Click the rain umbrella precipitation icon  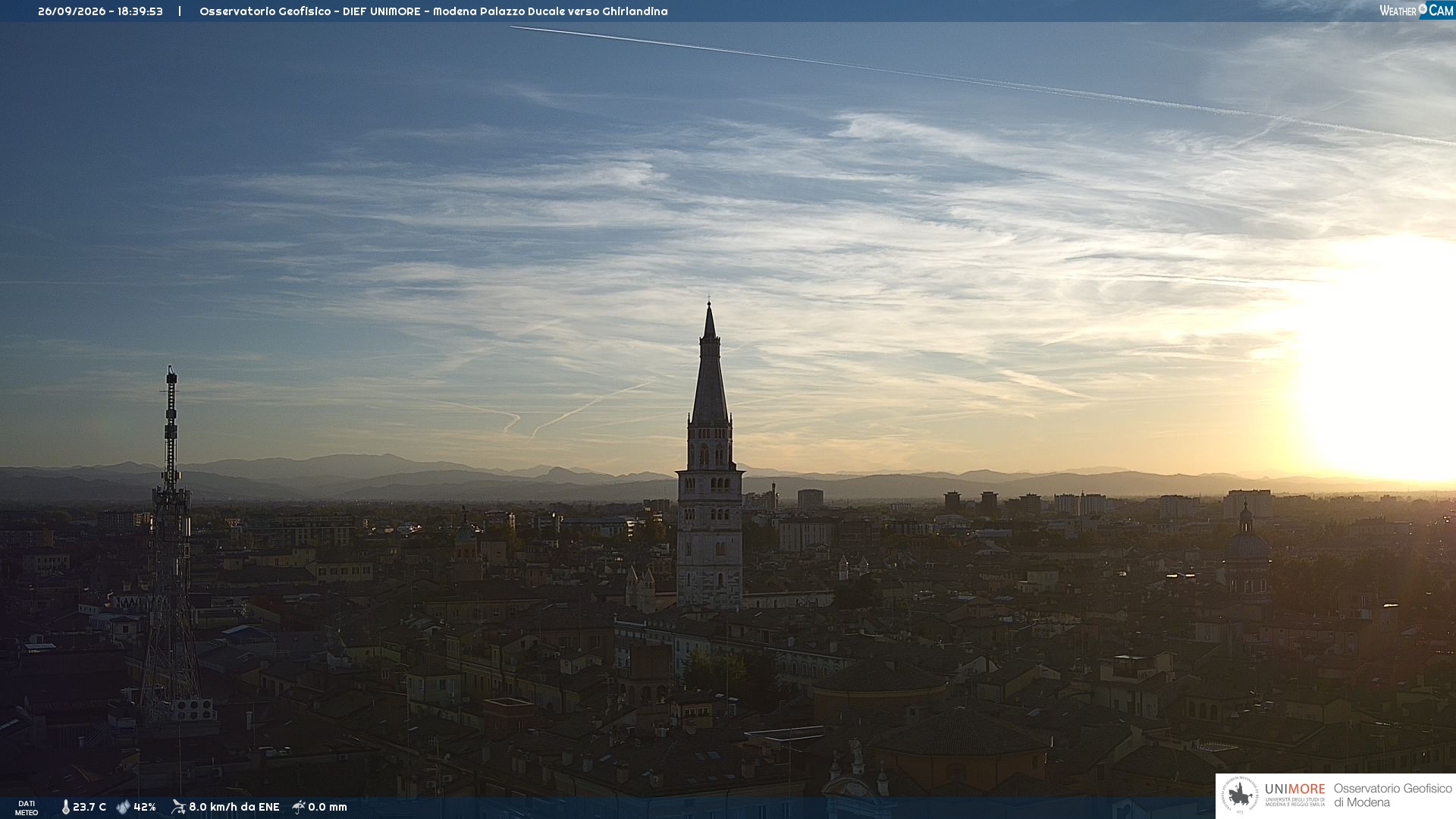pyautogui.click(x=299, y=807)
